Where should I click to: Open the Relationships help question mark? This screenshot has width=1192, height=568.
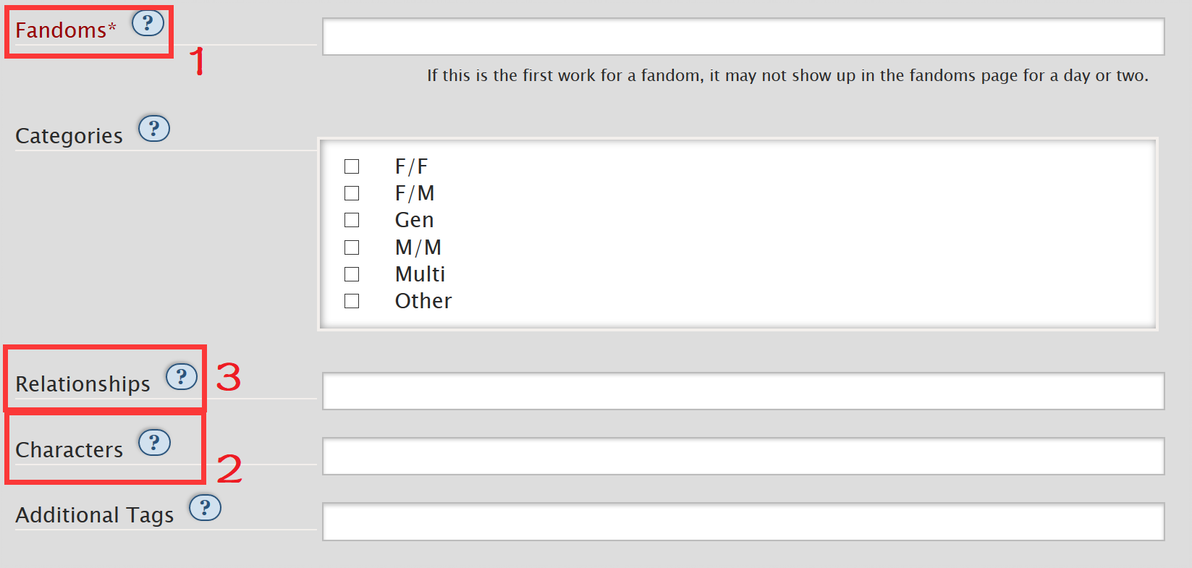[x=181, y=376]
